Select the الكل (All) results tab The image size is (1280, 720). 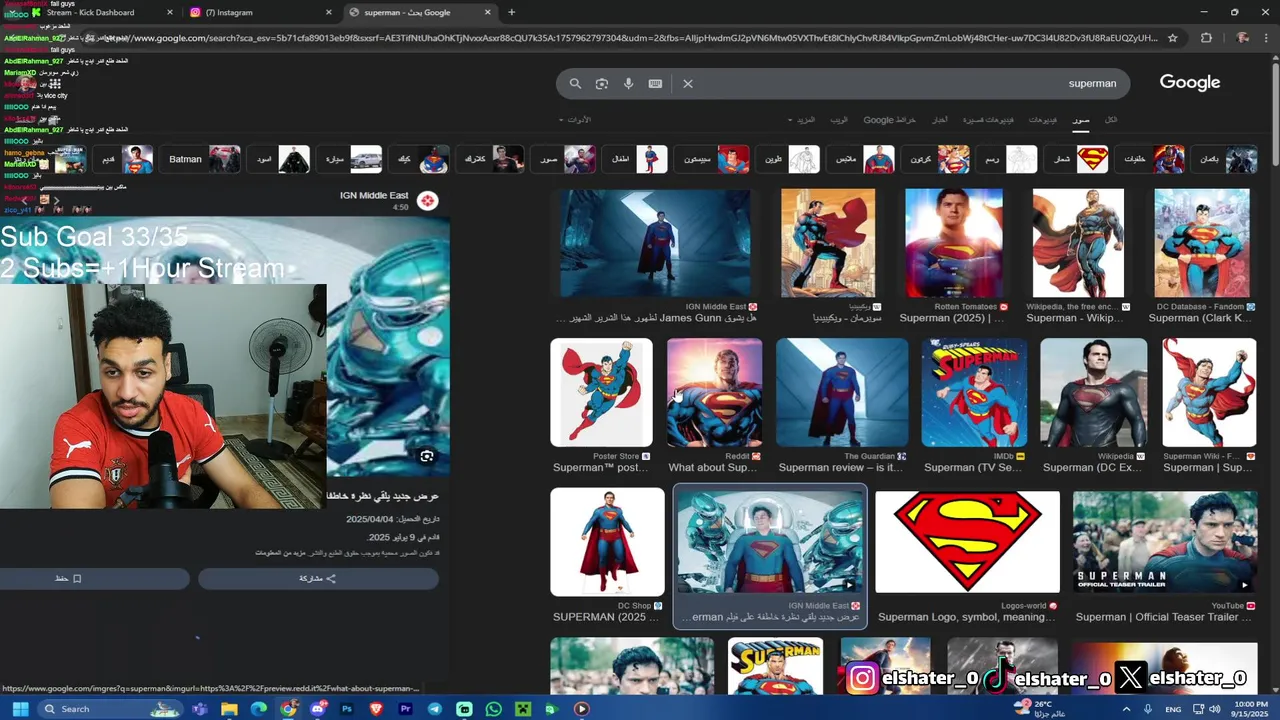[1111, 120]
